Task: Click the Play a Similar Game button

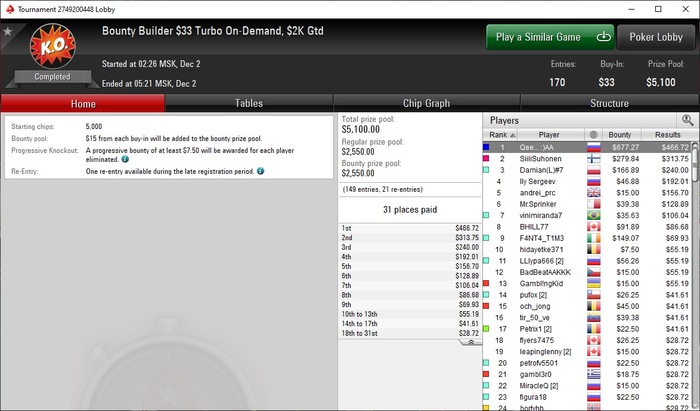Action: click(550, 37)
